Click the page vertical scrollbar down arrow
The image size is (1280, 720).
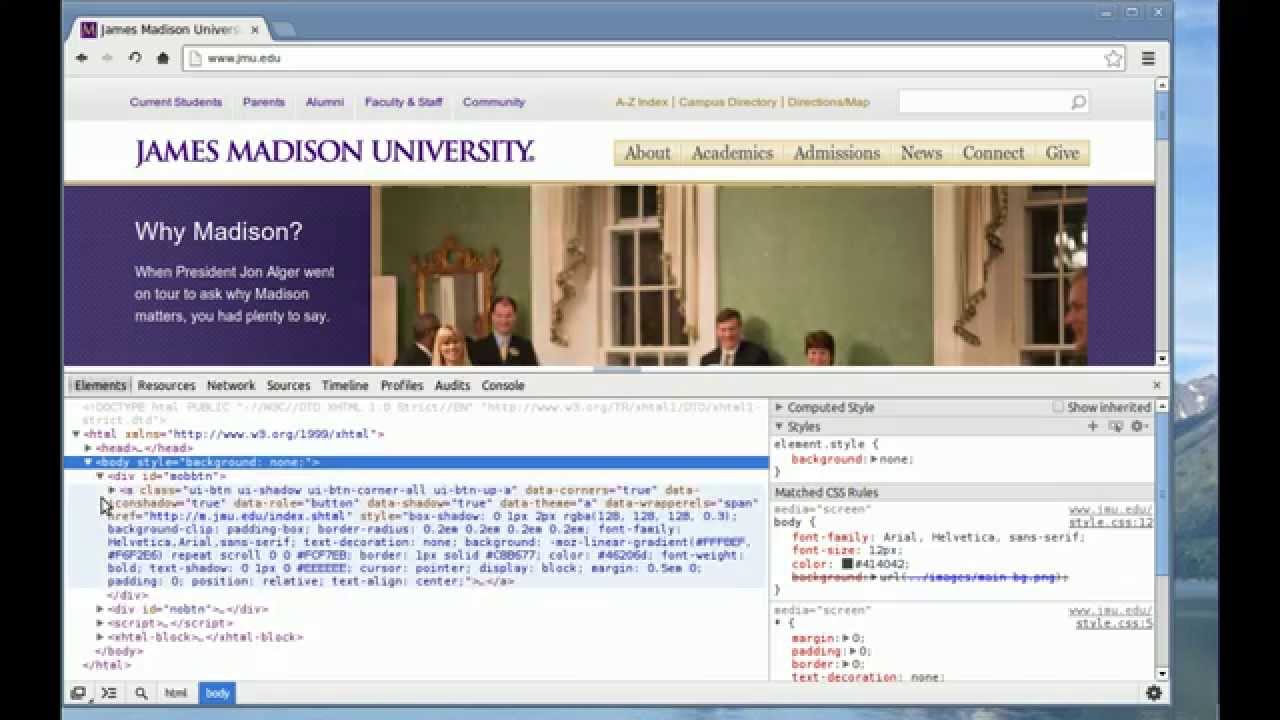click(x=1162, y=358)
